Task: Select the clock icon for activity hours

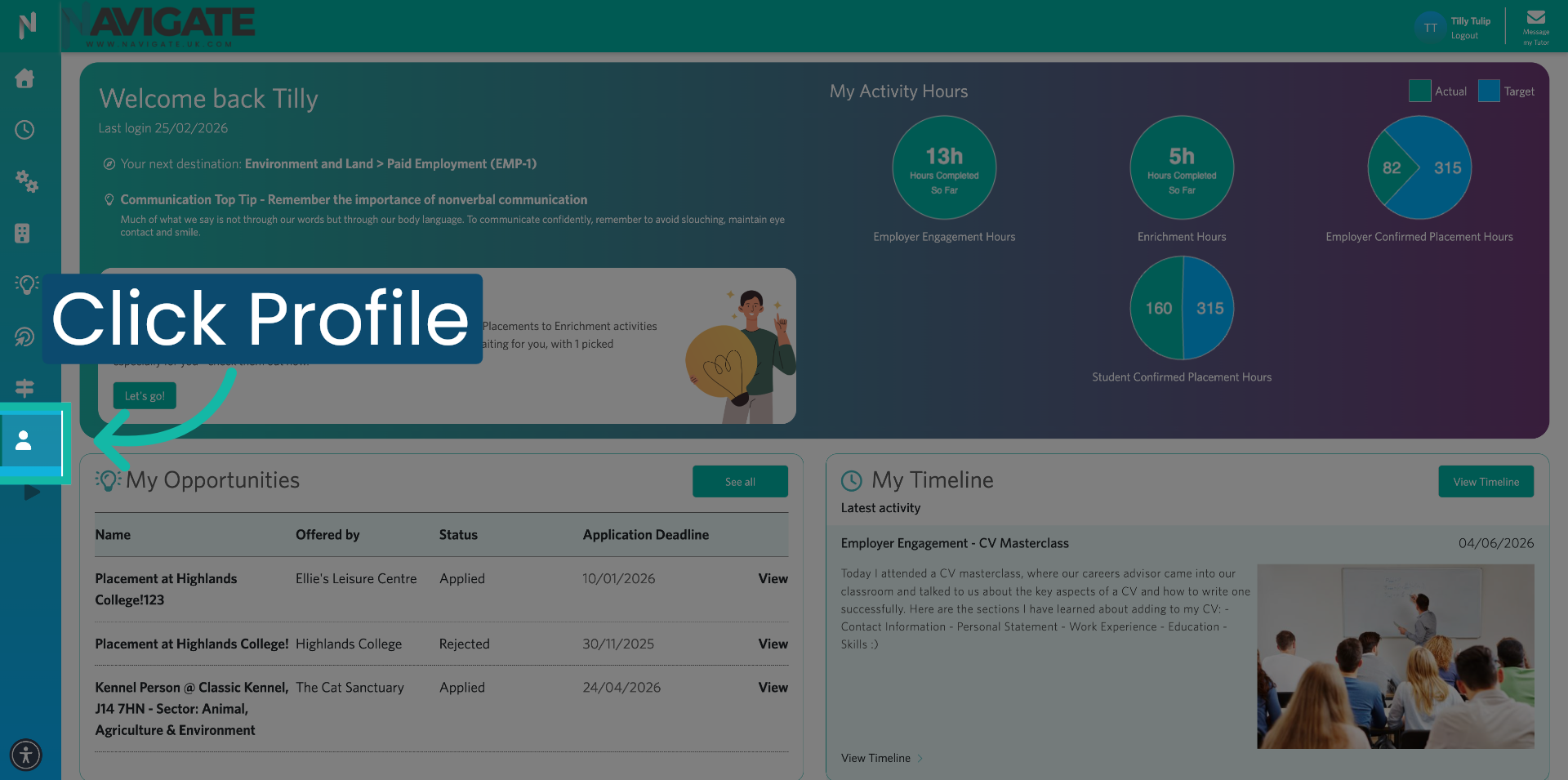Action: click(x=25, y=130)
